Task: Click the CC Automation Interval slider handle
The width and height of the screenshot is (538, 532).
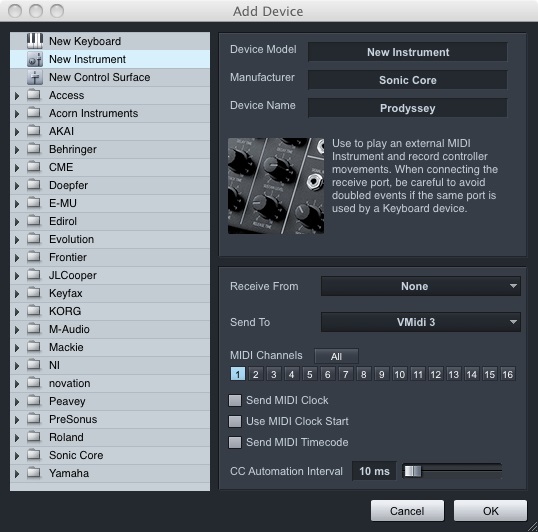Action: coord(412,471)
